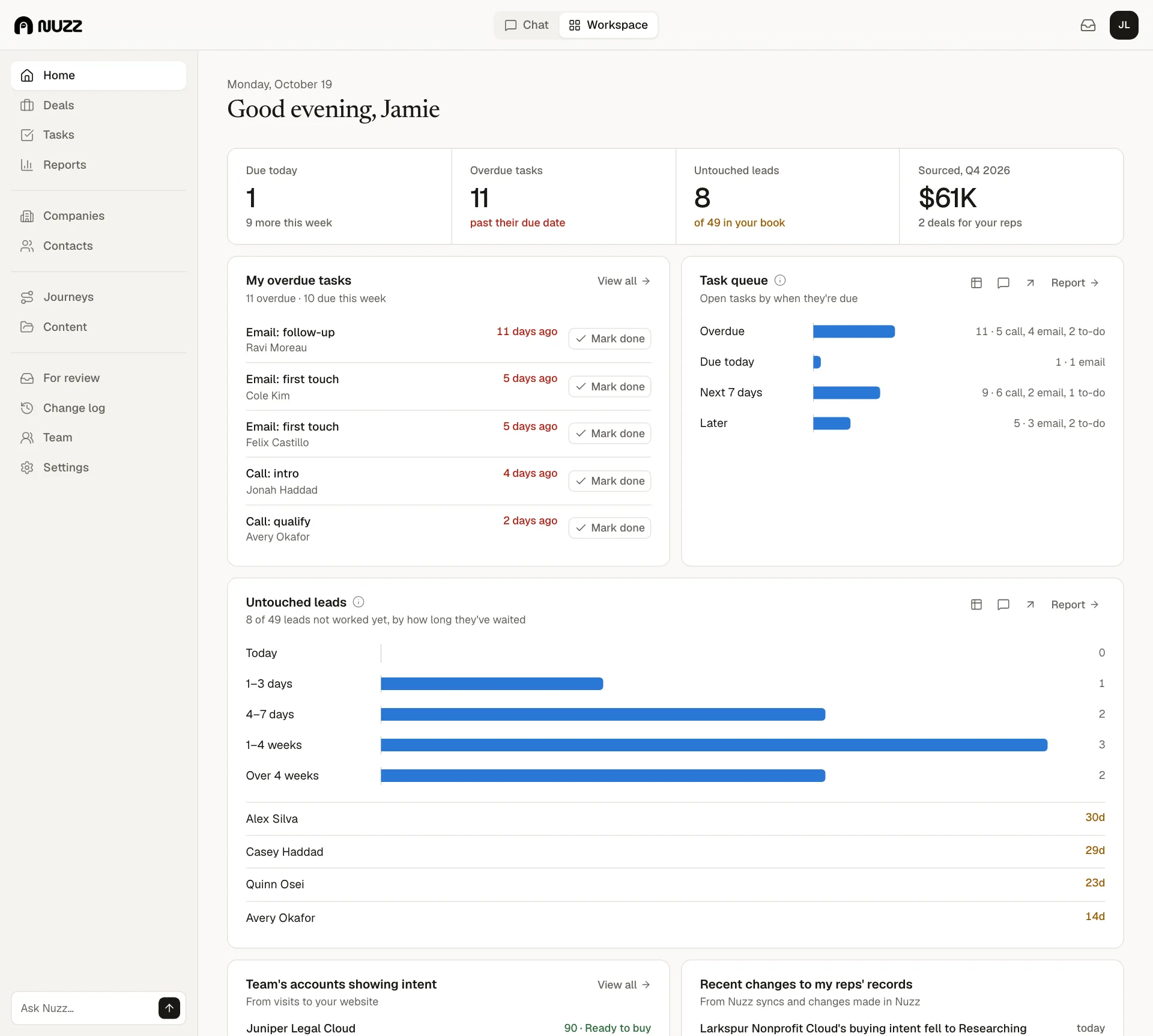Send the Ask Nuzz message arrow
The image size is (1153, 1036).
169,1008
